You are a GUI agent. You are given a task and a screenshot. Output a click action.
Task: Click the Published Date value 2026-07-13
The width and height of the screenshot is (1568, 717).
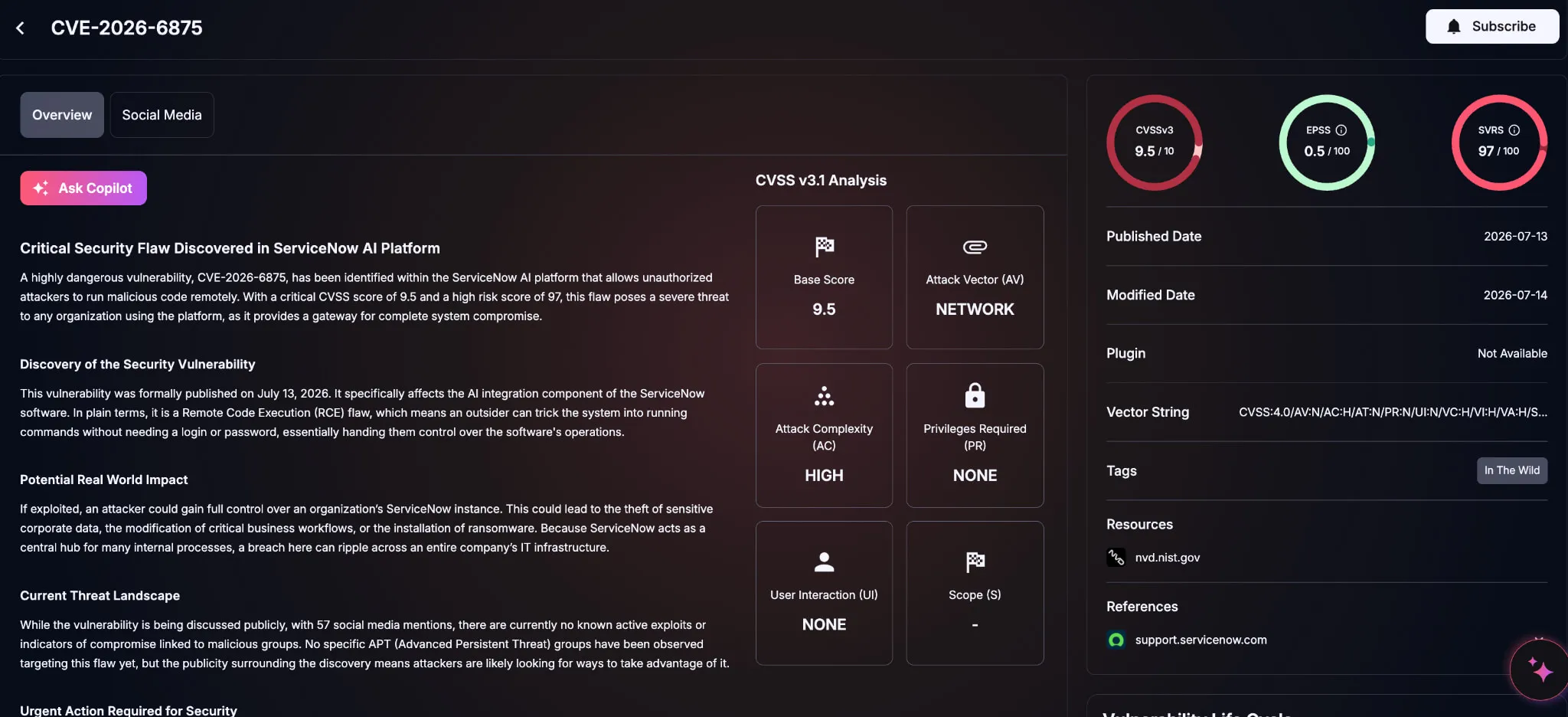pyautogui.click(x=1515, y=237)
